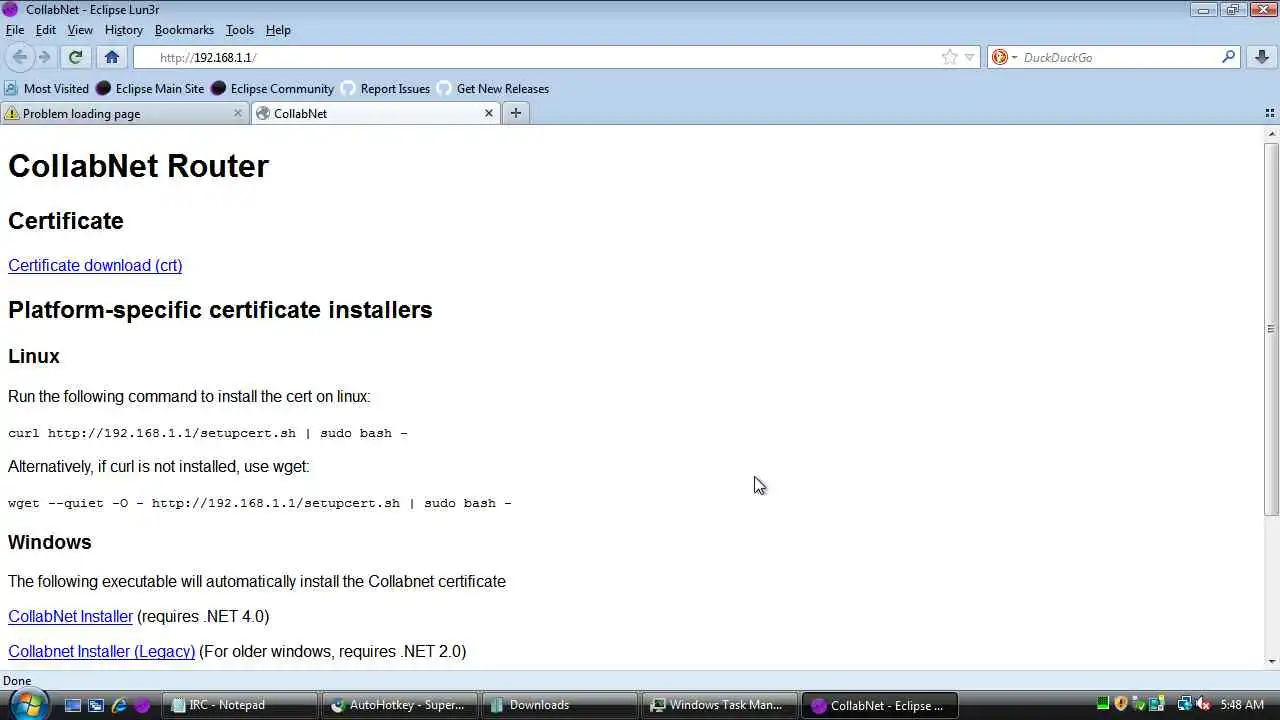Open the tab groups icon
1280x720 pixels.
1270,113
